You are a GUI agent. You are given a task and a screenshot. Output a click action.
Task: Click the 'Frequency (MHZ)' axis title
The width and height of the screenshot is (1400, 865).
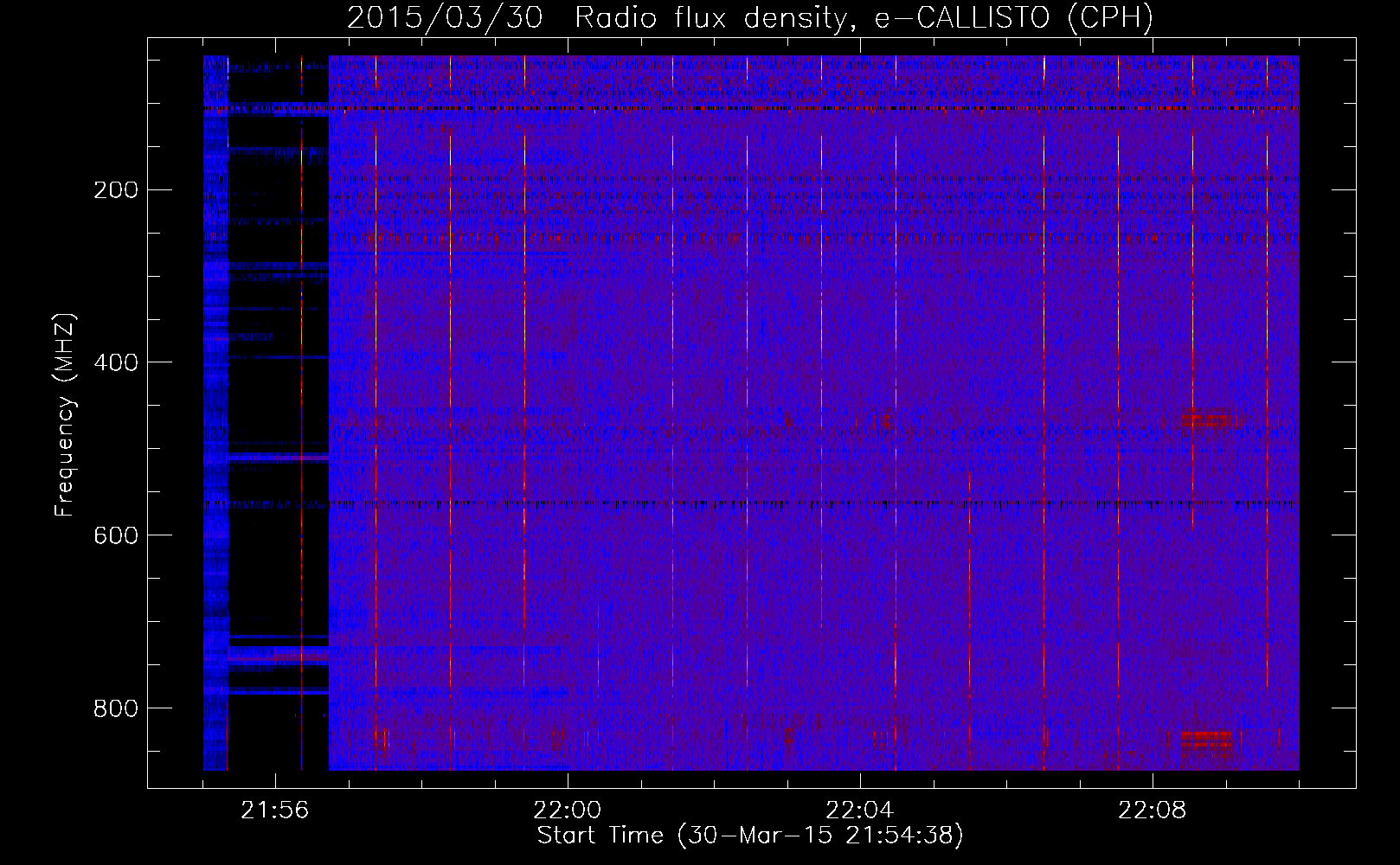pos(65,414)
